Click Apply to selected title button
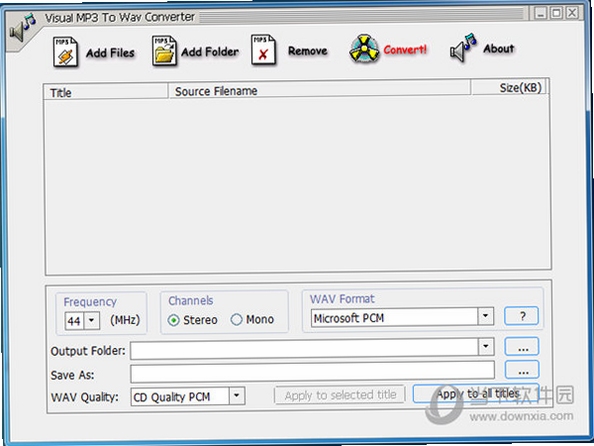 point(340,395)
